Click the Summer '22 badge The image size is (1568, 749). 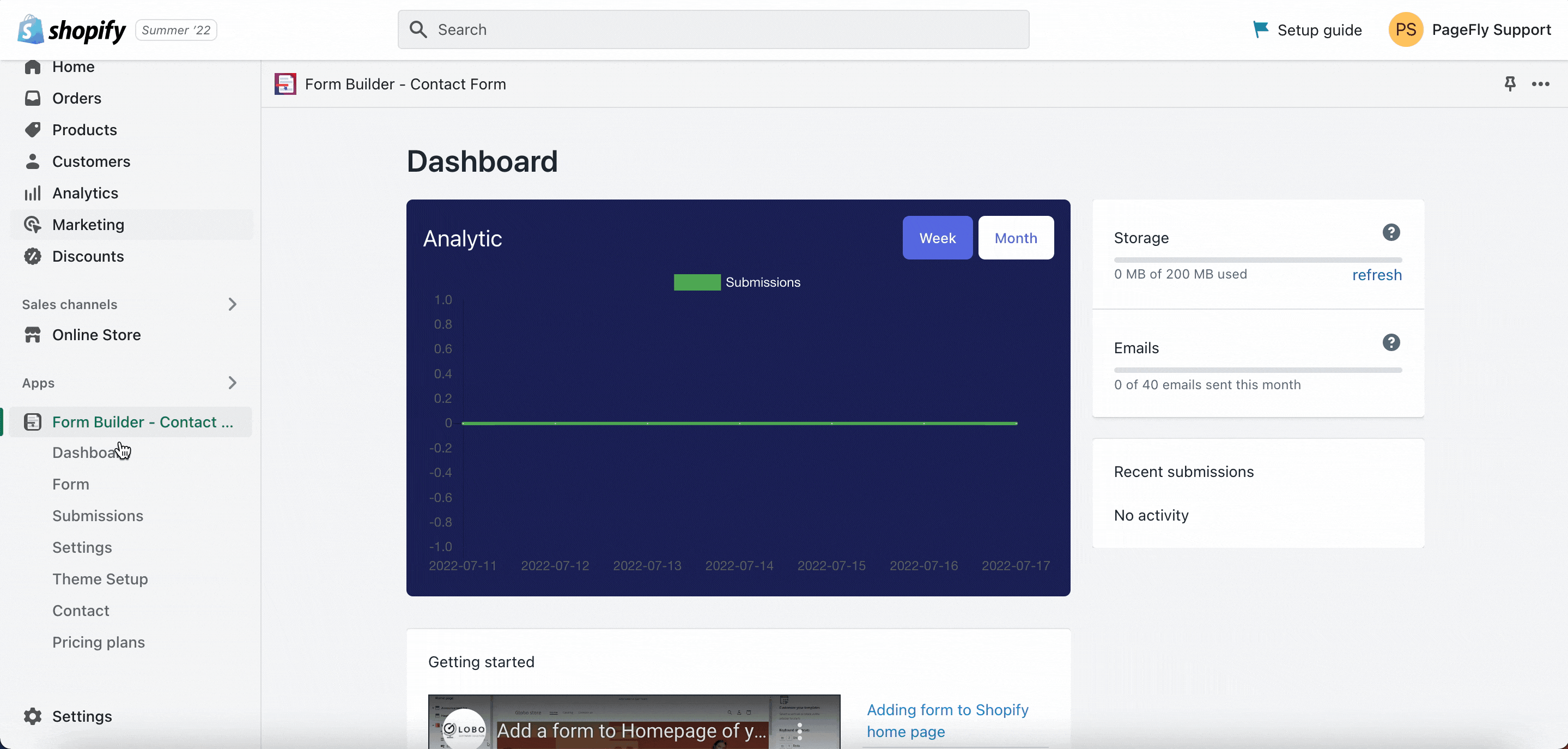pyautogui.click(x=176, y=30)
